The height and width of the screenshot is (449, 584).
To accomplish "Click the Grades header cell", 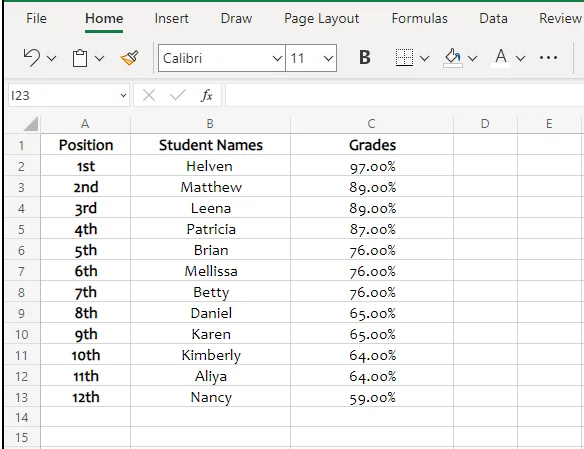I will 372,145.
